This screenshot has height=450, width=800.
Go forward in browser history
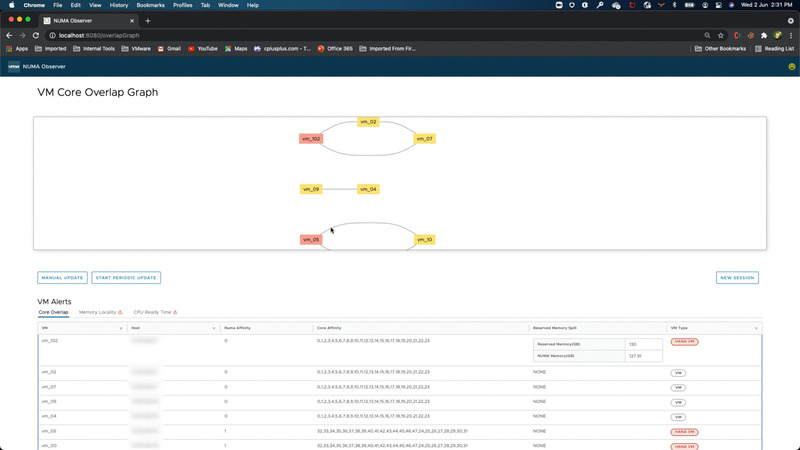click(22, 35)
